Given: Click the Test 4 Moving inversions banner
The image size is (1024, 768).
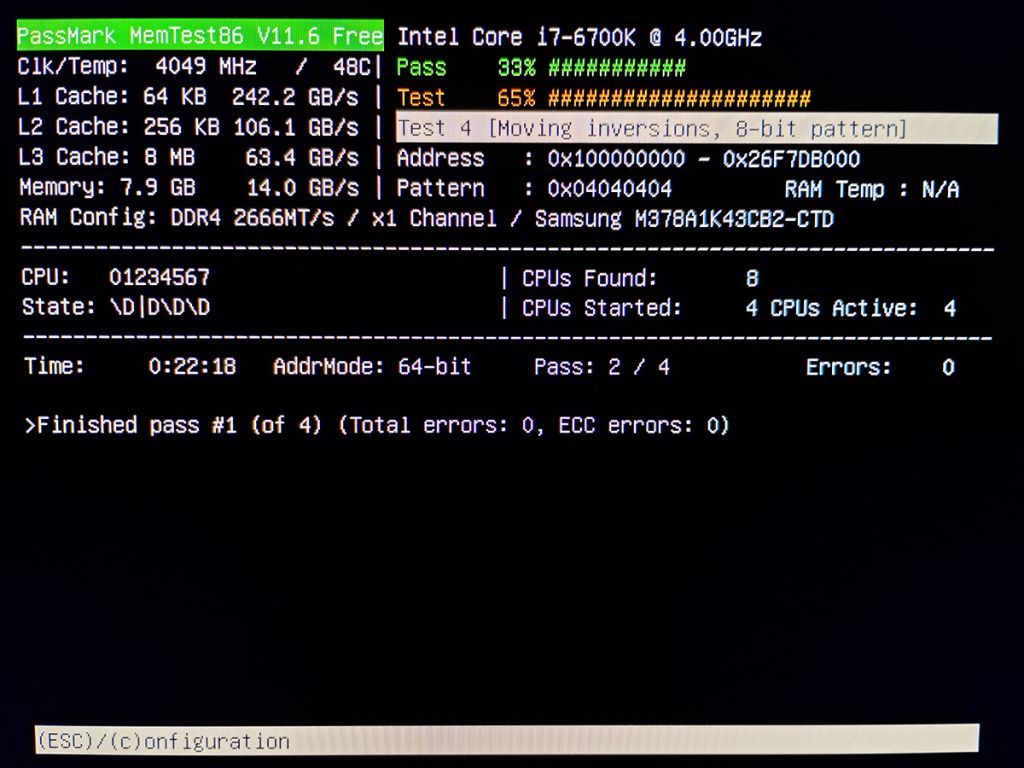Looking at the screenshot, I should click(697, 128).
